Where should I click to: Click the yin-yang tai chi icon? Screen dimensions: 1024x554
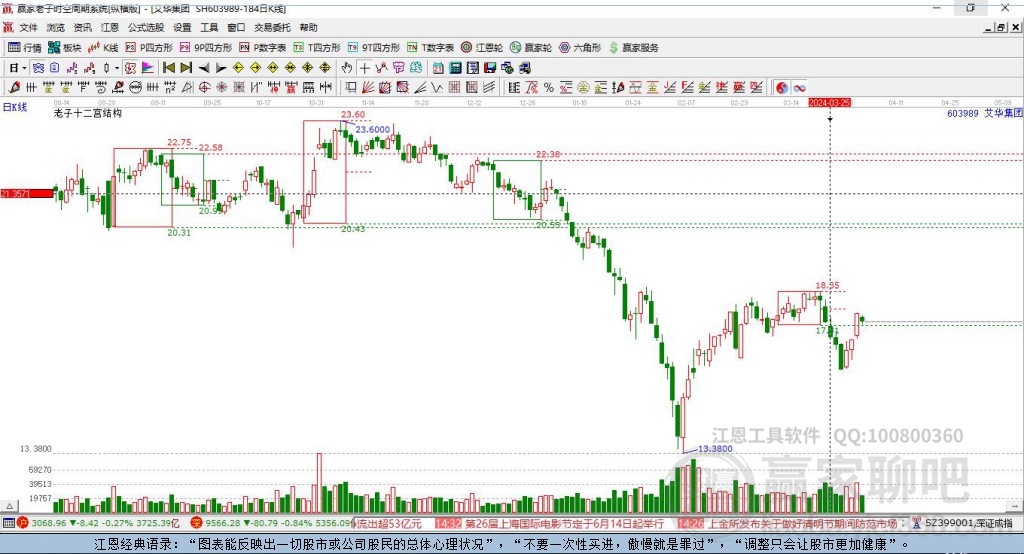coord(782,88)
